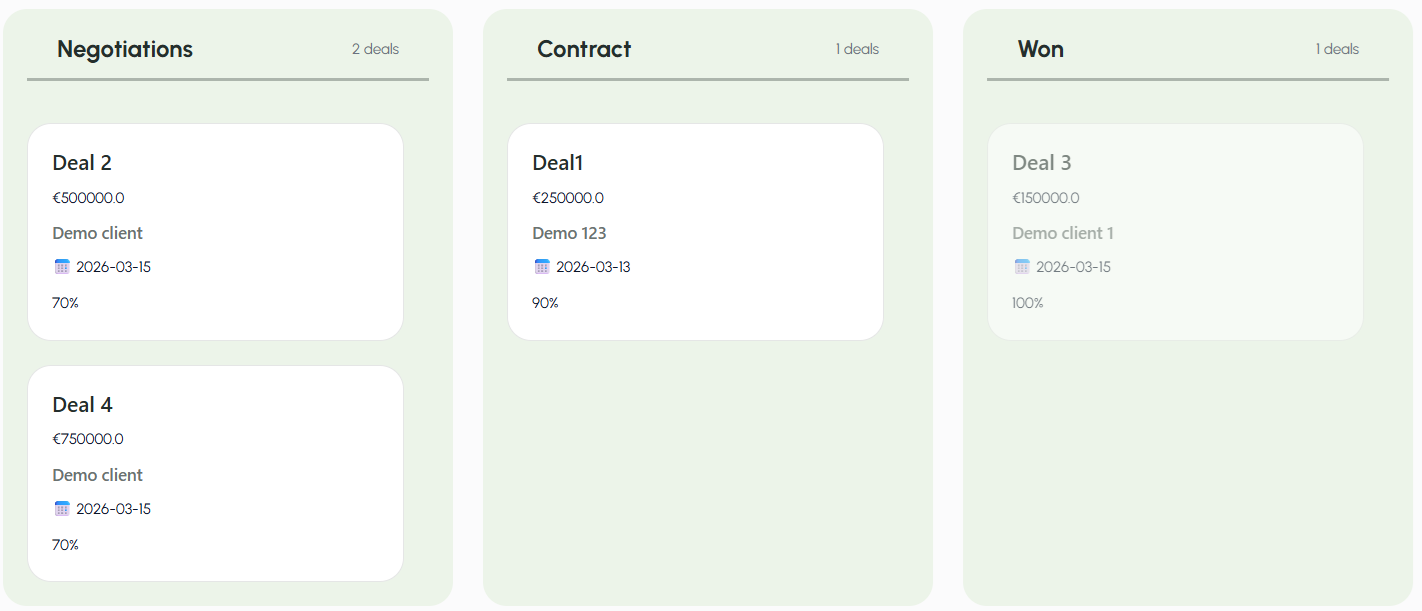Select the Negotiations column header
The height and width of the screenshot is (611, 1422).
tap(125, 49)
